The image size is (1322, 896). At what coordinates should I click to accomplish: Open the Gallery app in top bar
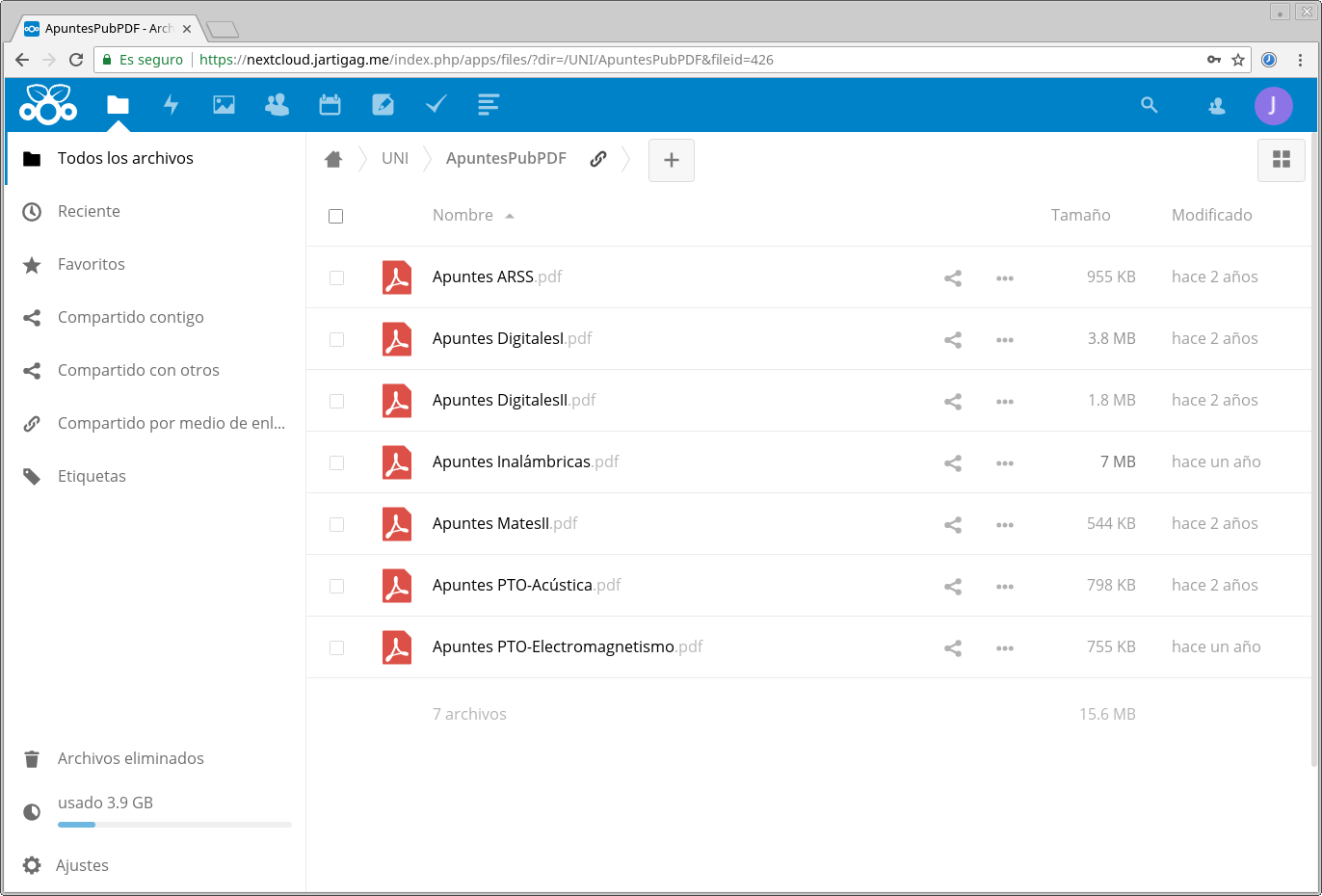click(224, 105)
